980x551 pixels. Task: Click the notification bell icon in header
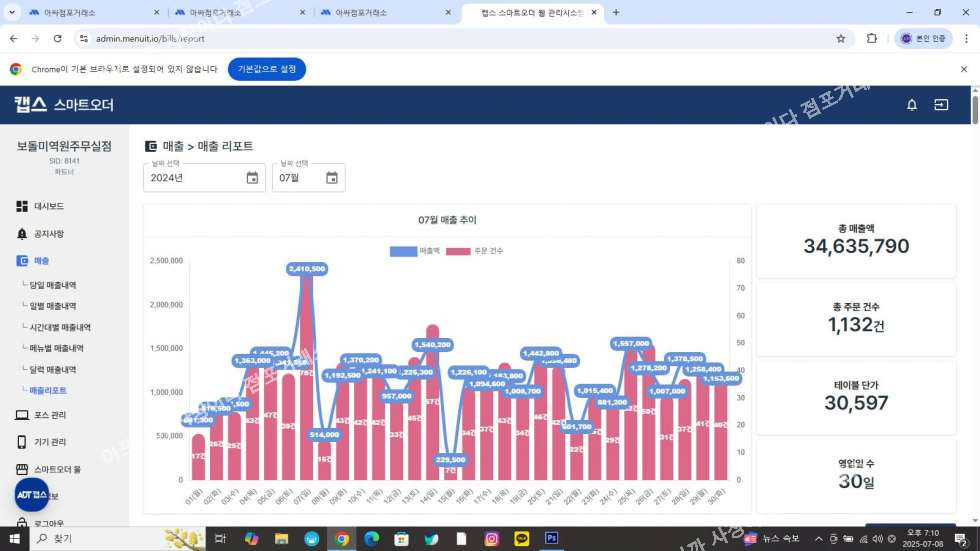point(911,105)
